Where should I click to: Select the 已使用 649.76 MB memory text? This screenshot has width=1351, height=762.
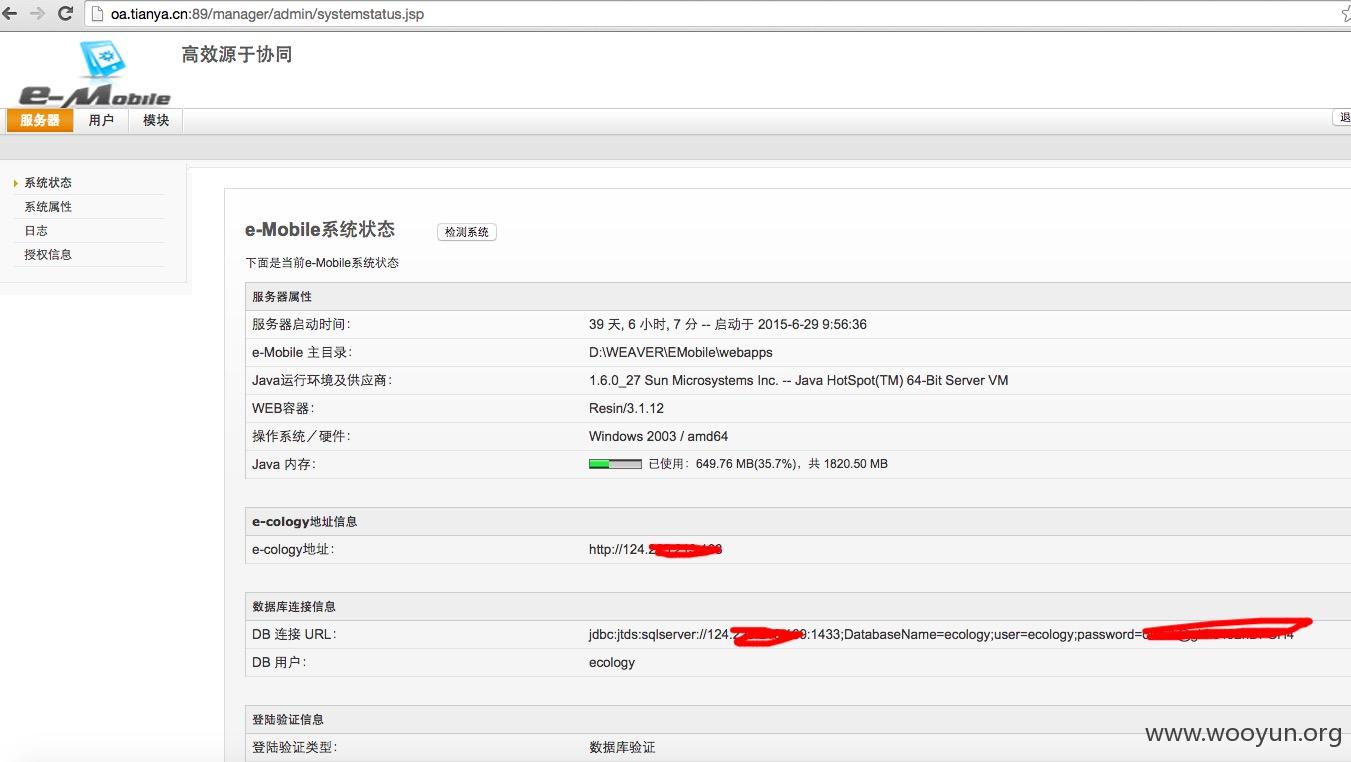tap(768, 464)
